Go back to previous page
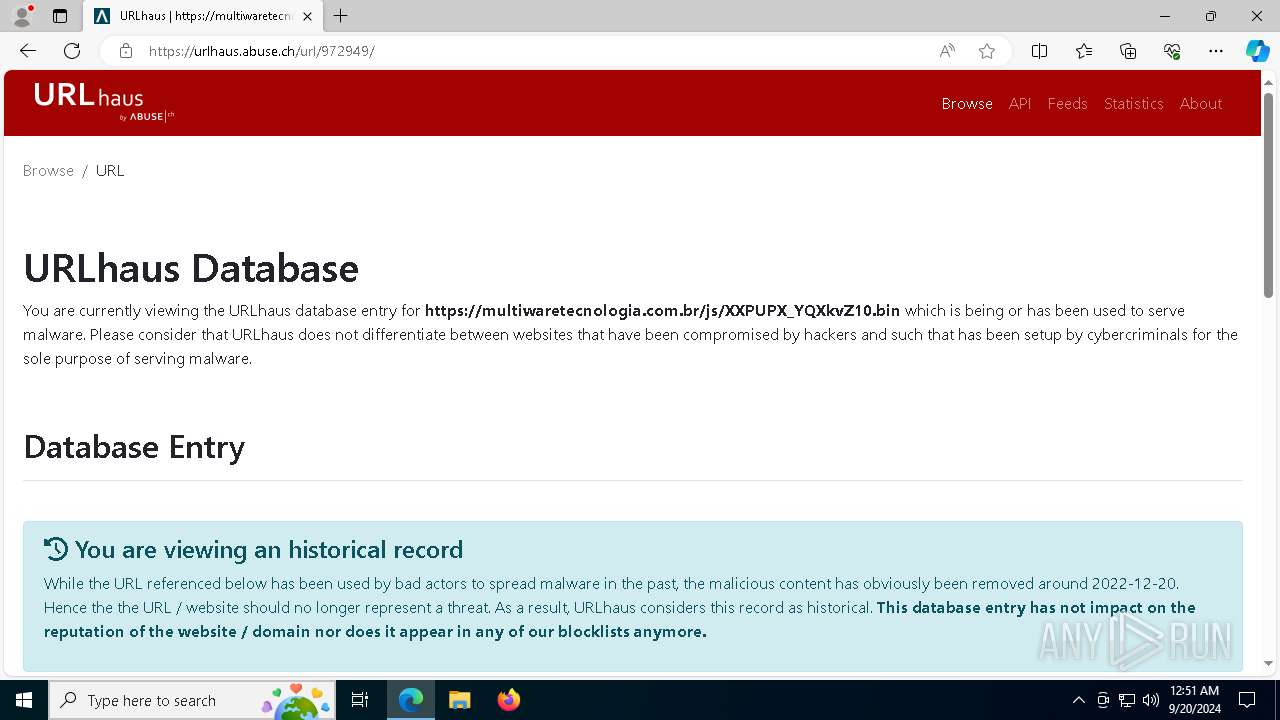The height and width of the screenshot is (720, 1280). coord(28,51)
